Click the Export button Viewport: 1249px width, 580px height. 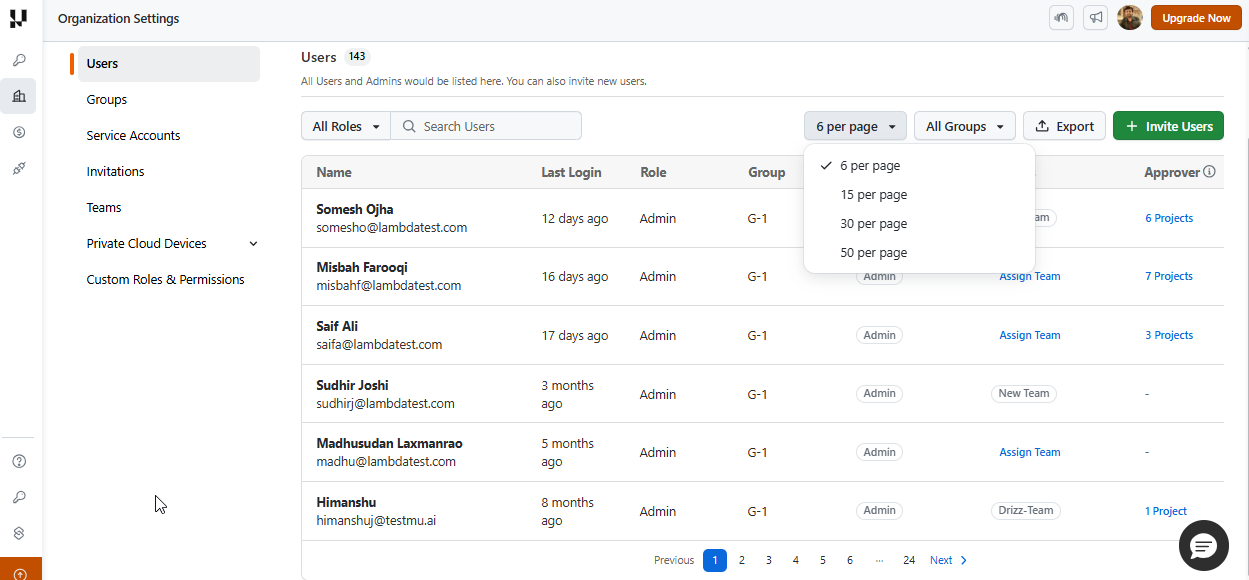point(1064,126)
